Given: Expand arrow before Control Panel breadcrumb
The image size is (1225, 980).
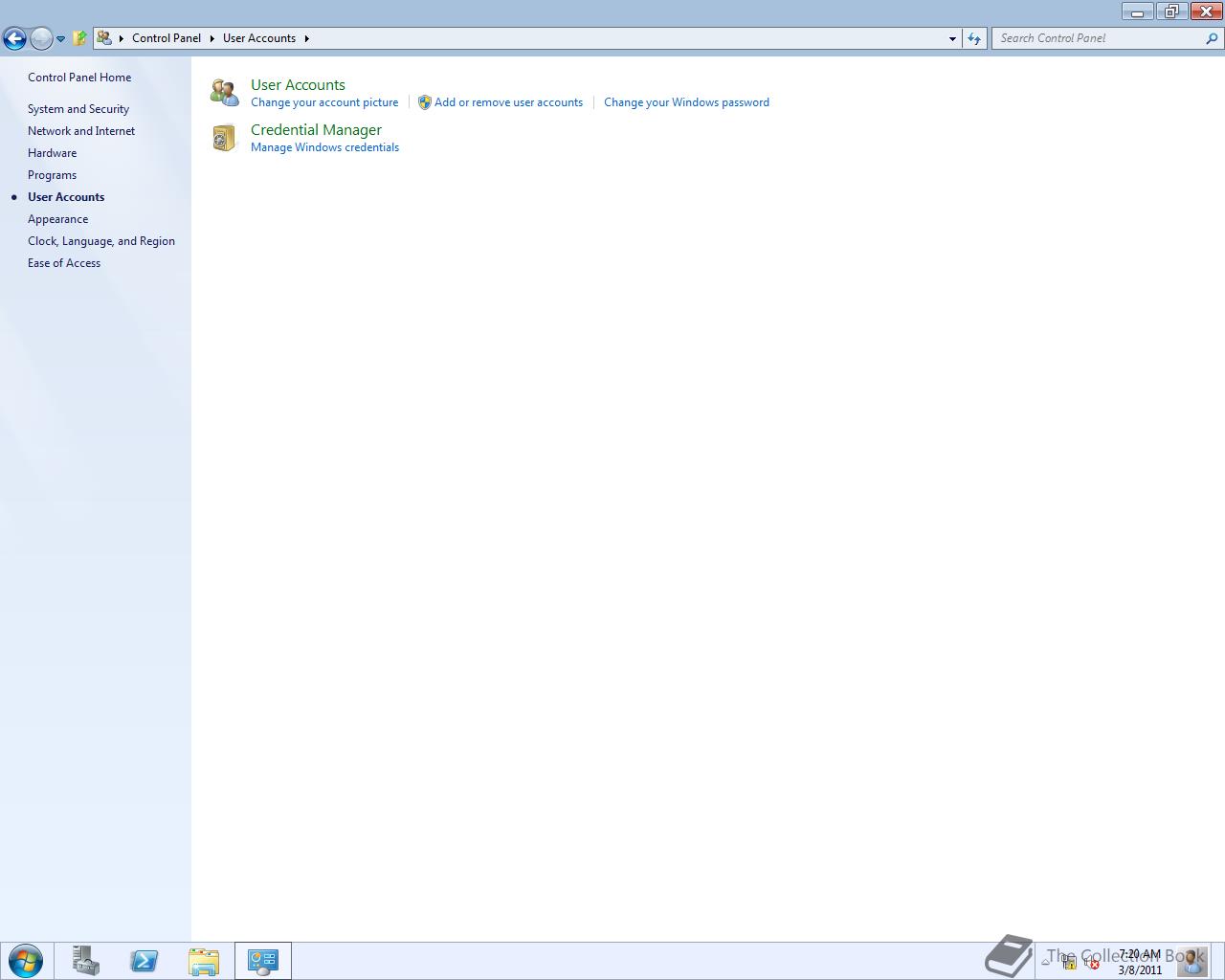Looking at the screenshot, I should click(x=122, y=38).
